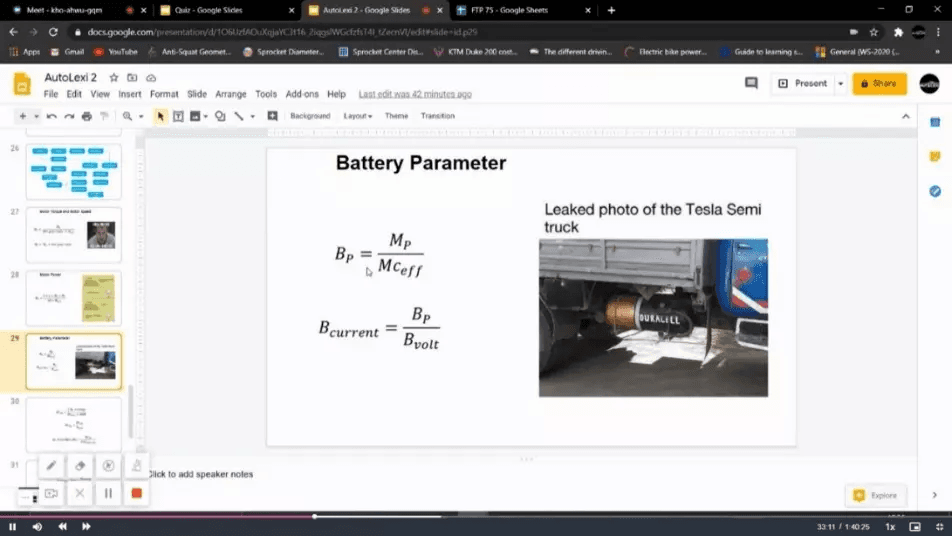The width and height of the screenshot is (952, 536).
Task: Open the Slide menu
Action: click(x=197, y=94)
